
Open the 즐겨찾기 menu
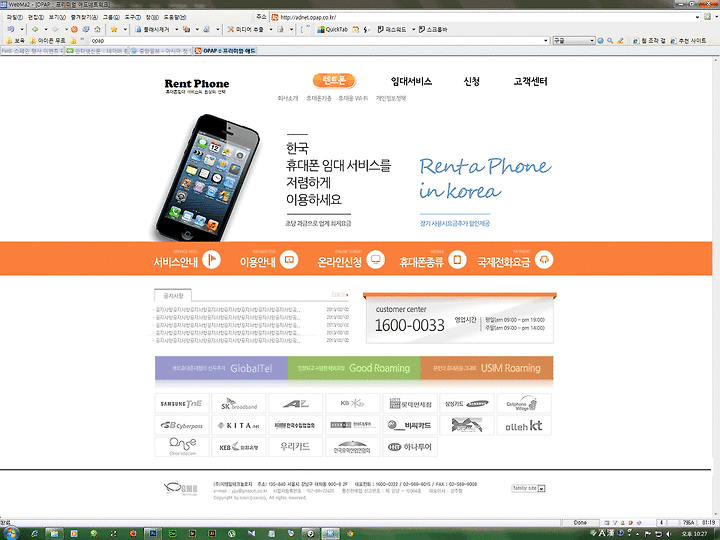click(84, 17)
